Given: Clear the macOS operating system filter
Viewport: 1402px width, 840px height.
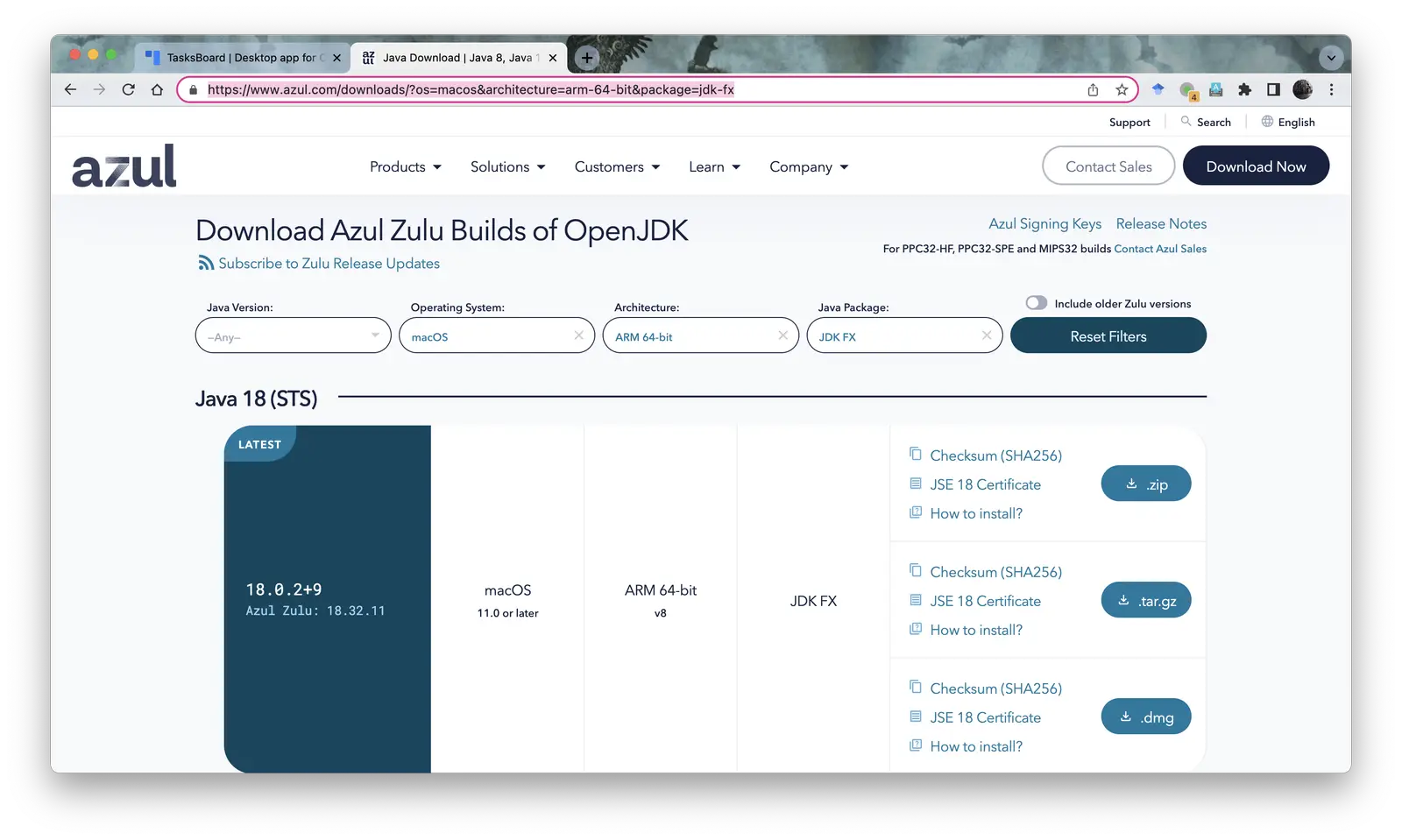Looking at the screenshot, I should (578, 335).
